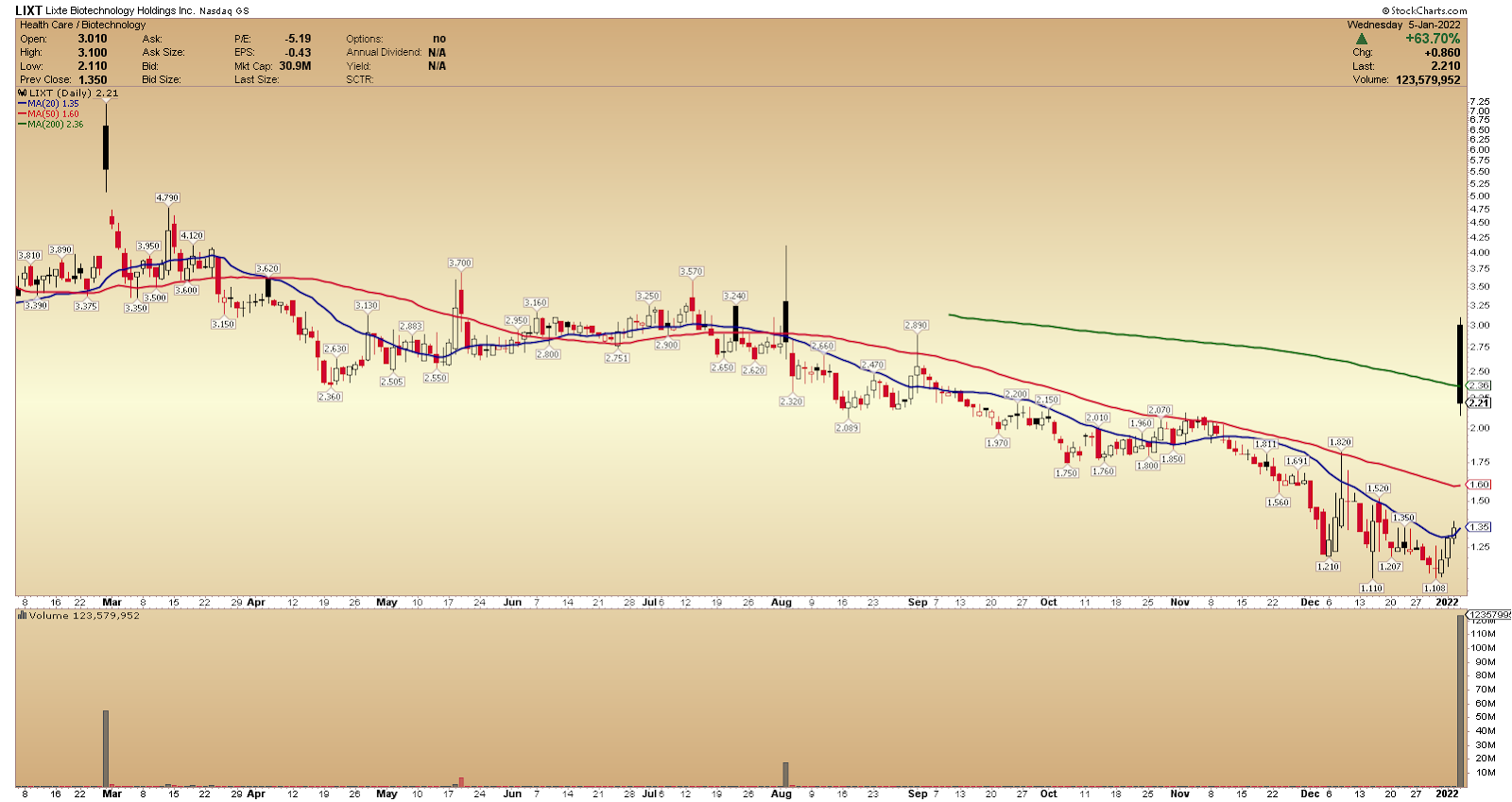Click the SCTR label
1512x802 pixels.
coord(360,80)
